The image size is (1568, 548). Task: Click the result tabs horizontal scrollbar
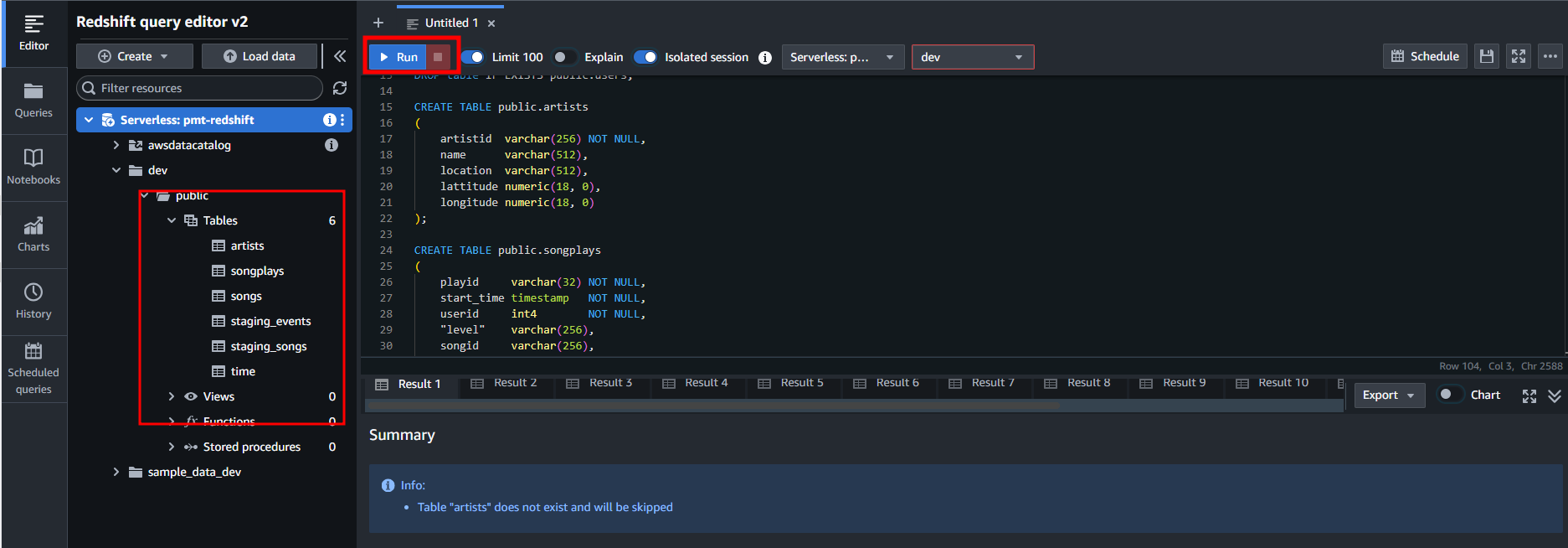[713, 406]
